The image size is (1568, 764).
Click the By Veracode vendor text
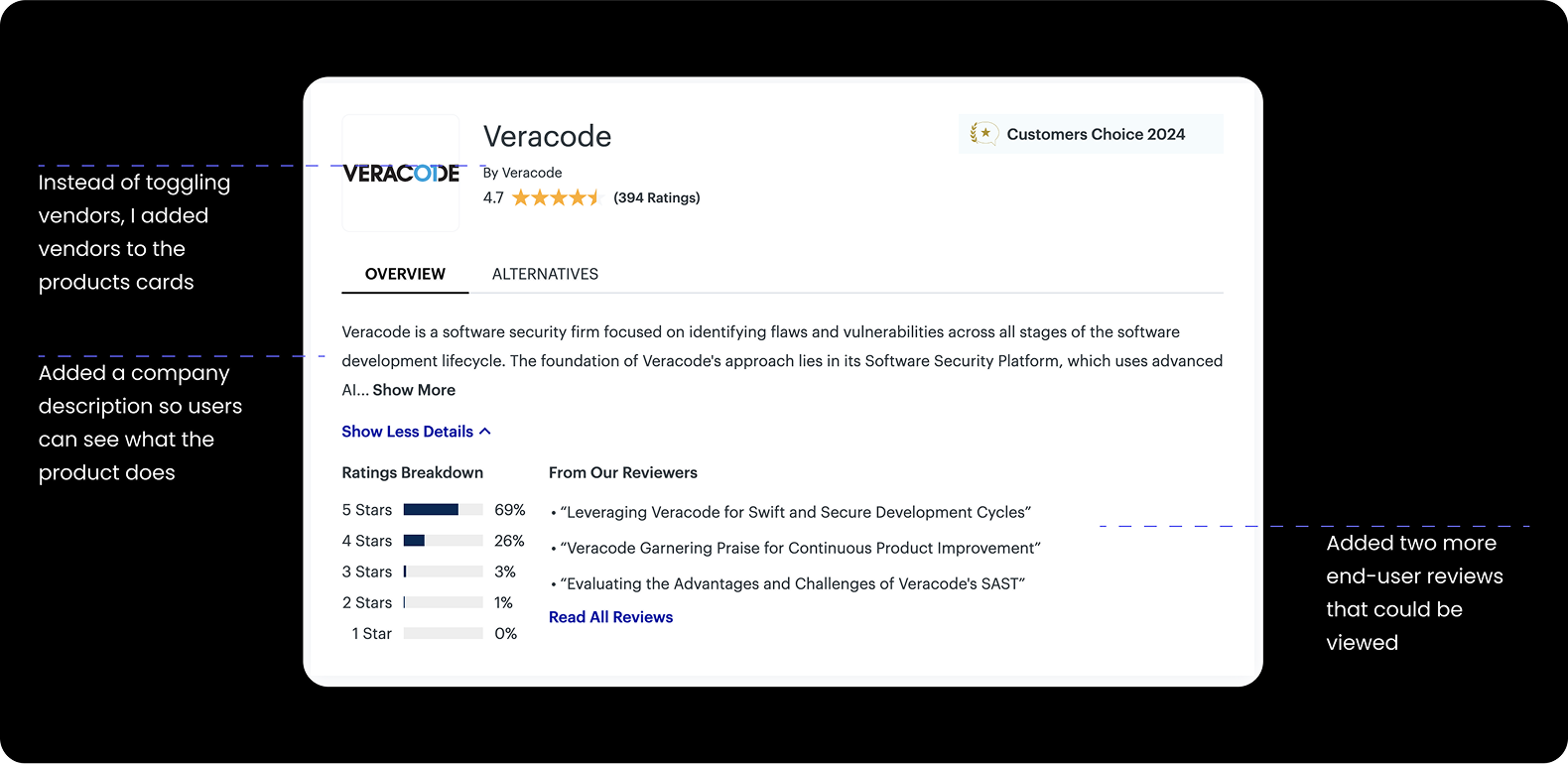pos(523,173)
